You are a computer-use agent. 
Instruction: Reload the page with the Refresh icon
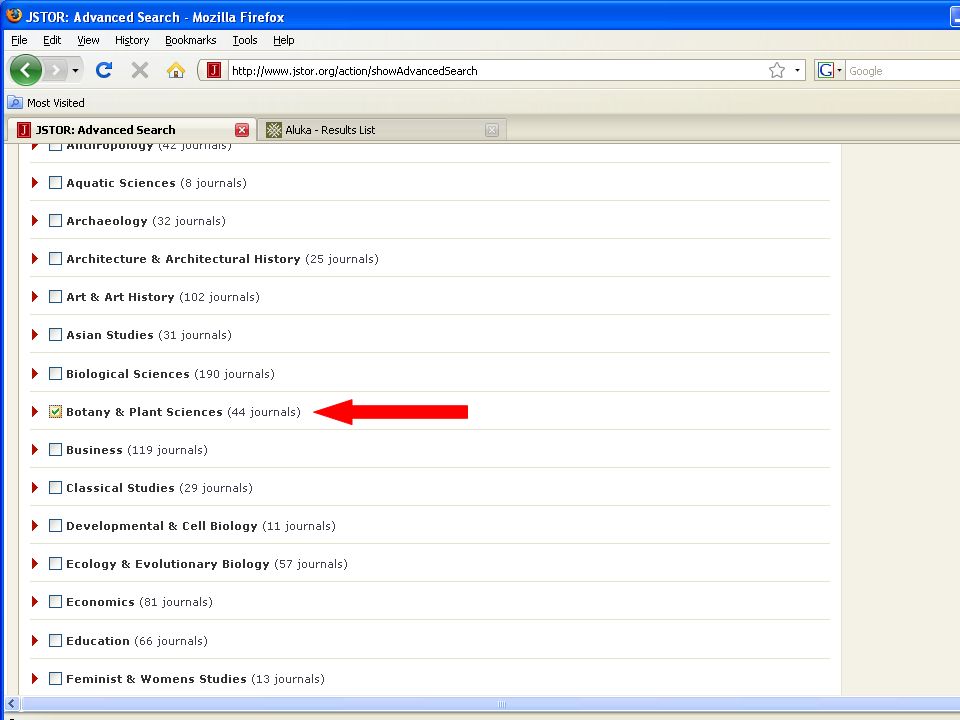click(104, 70)
